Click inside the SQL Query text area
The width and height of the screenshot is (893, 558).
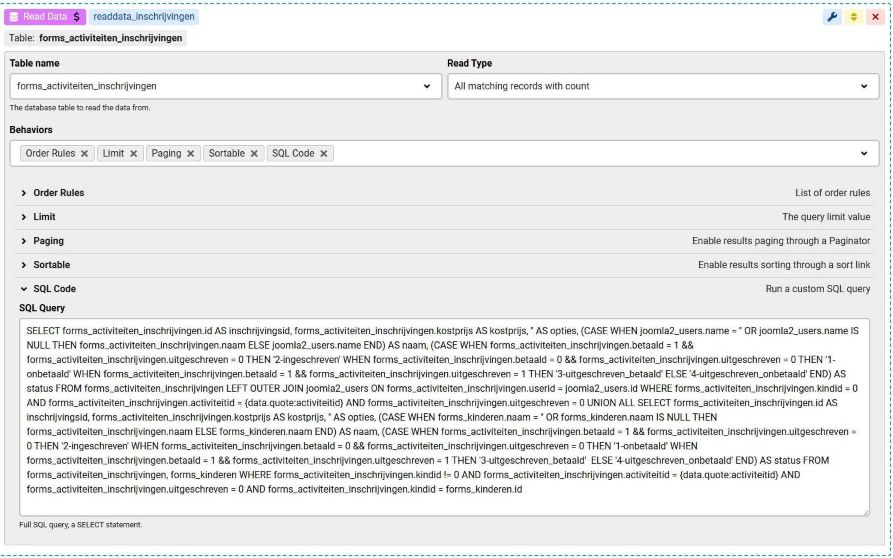445,418
